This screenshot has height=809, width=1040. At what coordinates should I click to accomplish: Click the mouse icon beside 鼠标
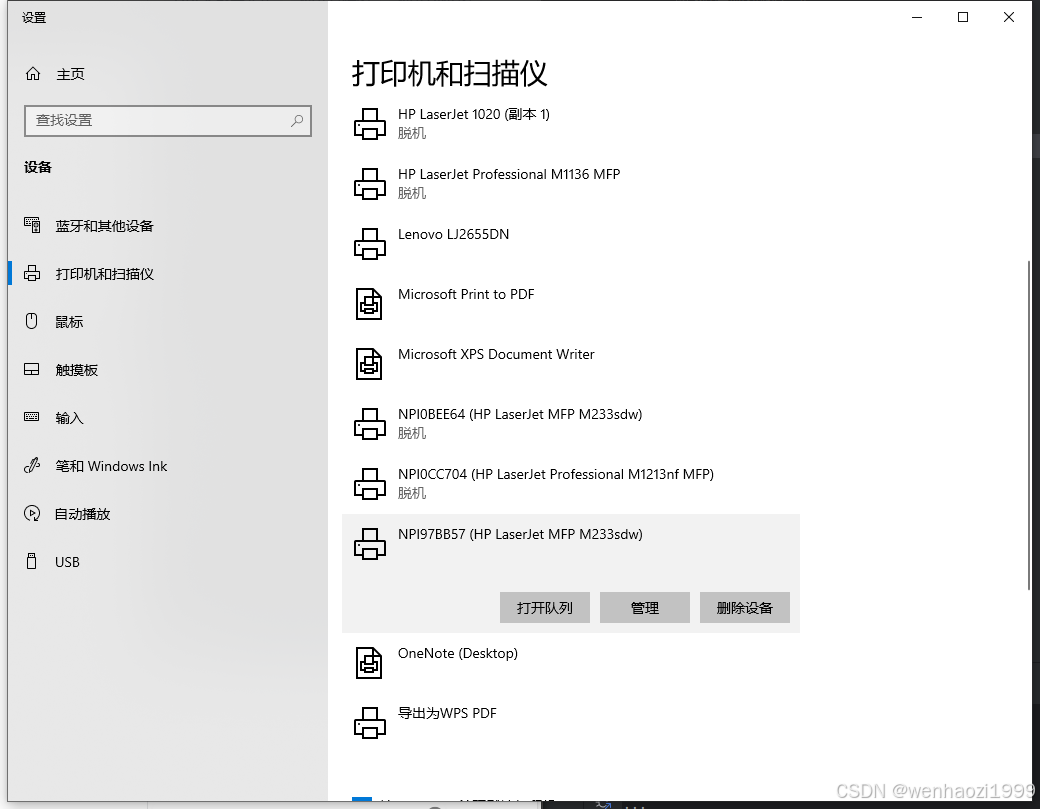[31, 322]
